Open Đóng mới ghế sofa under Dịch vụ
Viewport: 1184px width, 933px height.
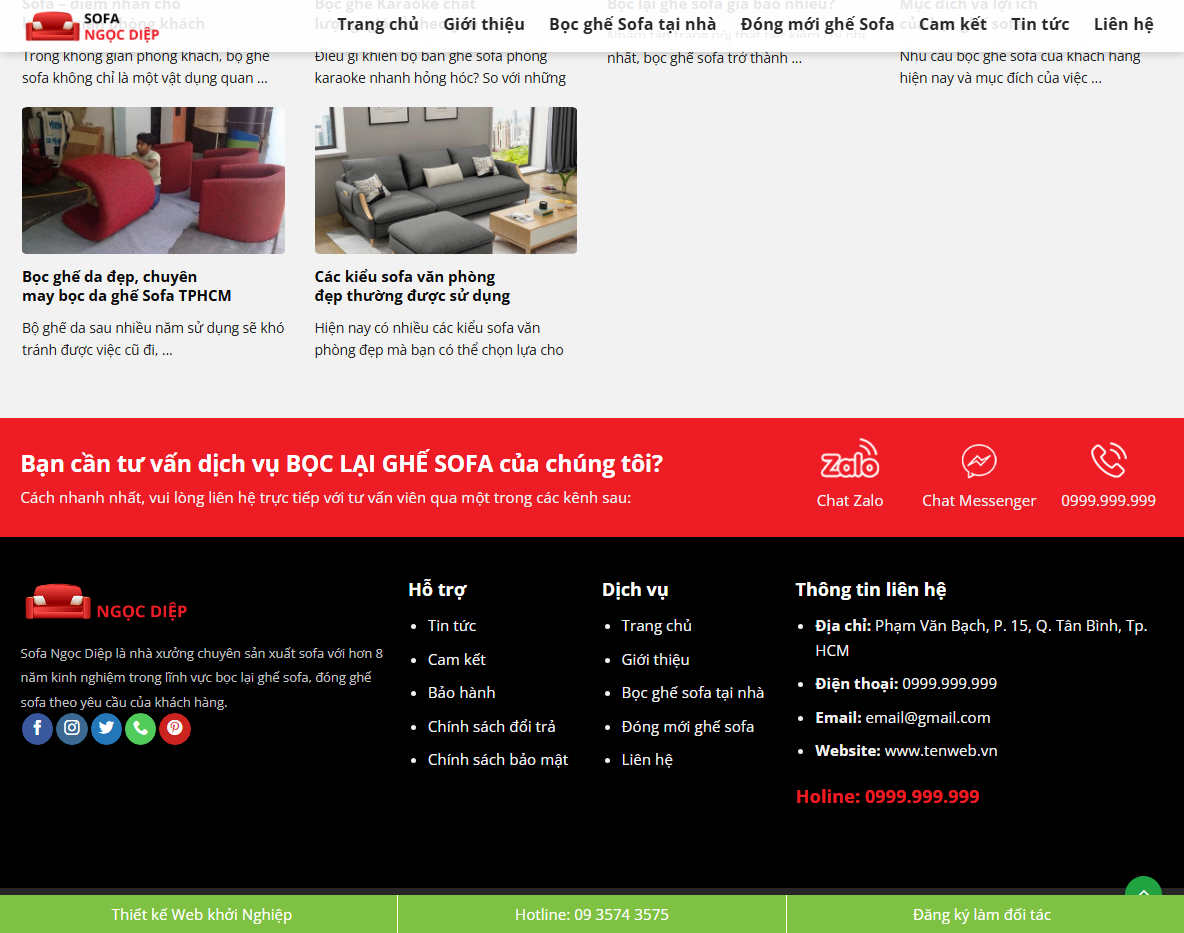(x=688, y=726)
